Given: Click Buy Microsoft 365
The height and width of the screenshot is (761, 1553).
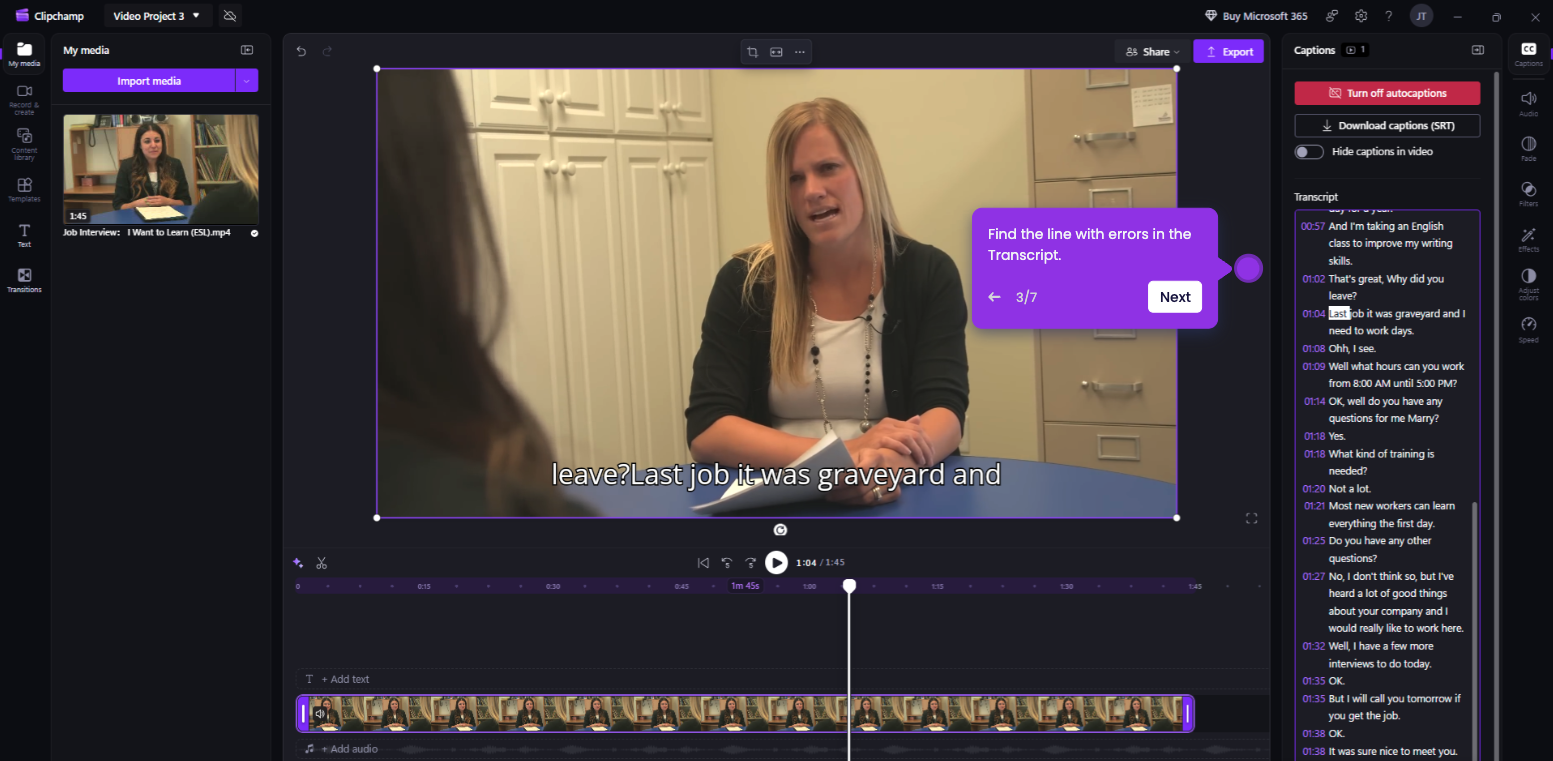Looking at the screenshot, I should [x=1256, y=16].
